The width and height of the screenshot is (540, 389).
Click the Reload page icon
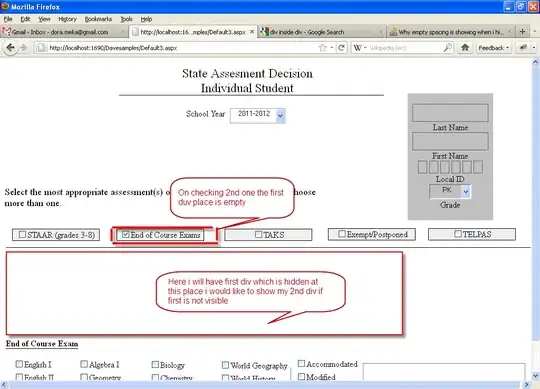(x=341, y=48)
